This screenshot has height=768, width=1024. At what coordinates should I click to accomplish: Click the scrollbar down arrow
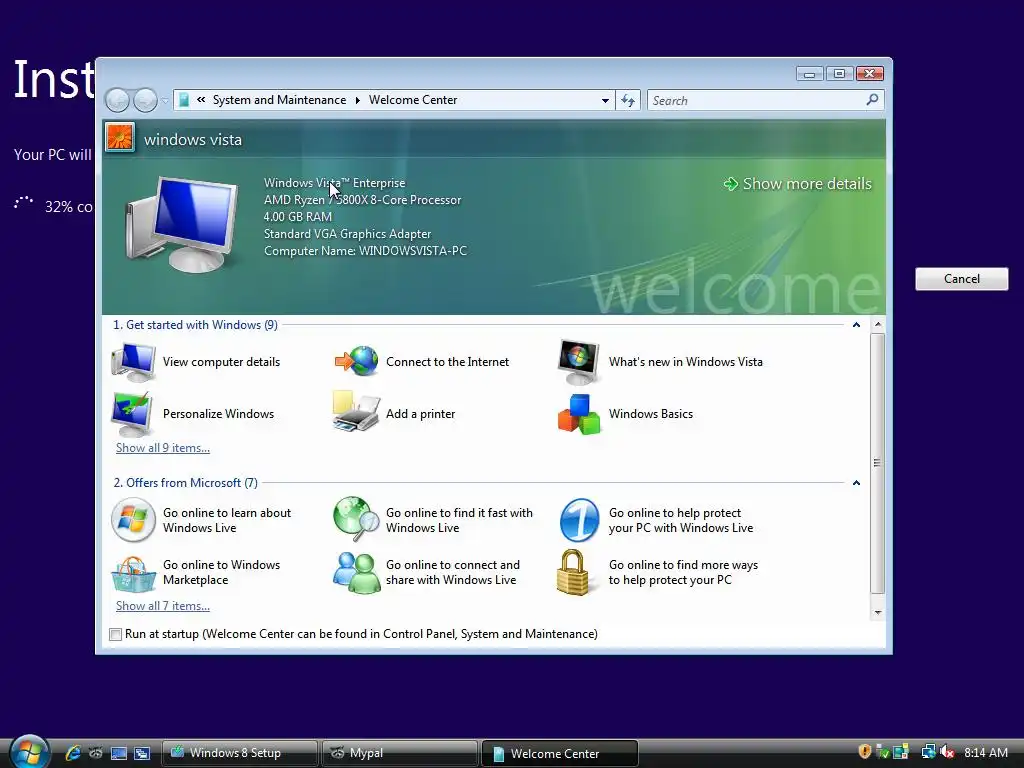(878, 613)
